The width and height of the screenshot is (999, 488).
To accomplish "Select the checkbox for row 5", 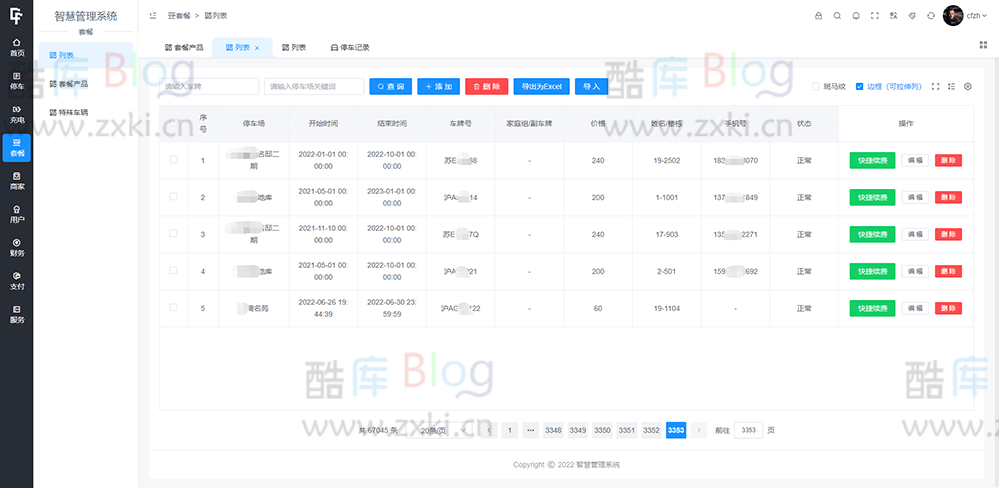I will [173, 308].
